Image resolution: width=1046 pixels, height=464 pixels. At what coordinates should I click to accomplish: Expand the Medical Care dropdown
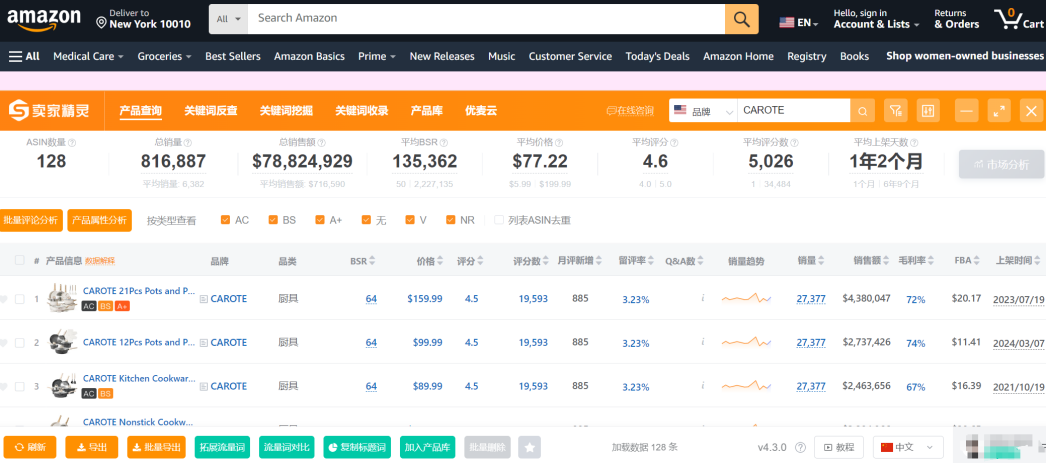click(x=89, y=57)
